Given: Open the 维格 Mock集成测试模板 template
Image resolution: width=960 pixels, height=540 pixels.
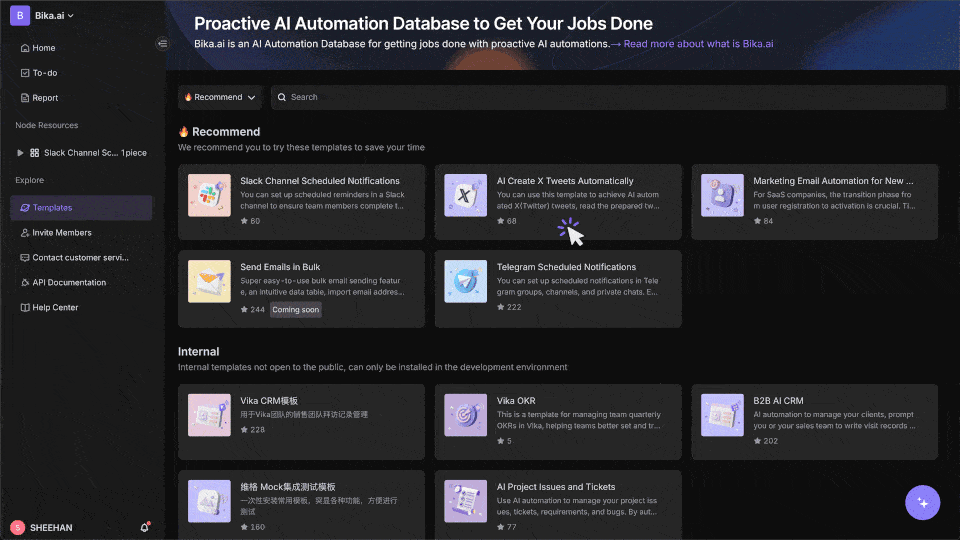Looking at the screenshot, I should coord(301,505).
